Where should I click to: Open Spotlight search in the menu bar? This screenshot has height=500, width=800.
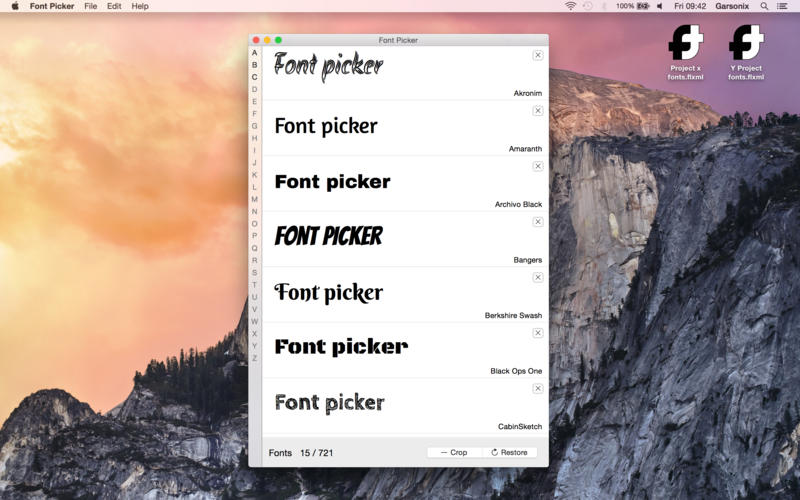(764, 6)
